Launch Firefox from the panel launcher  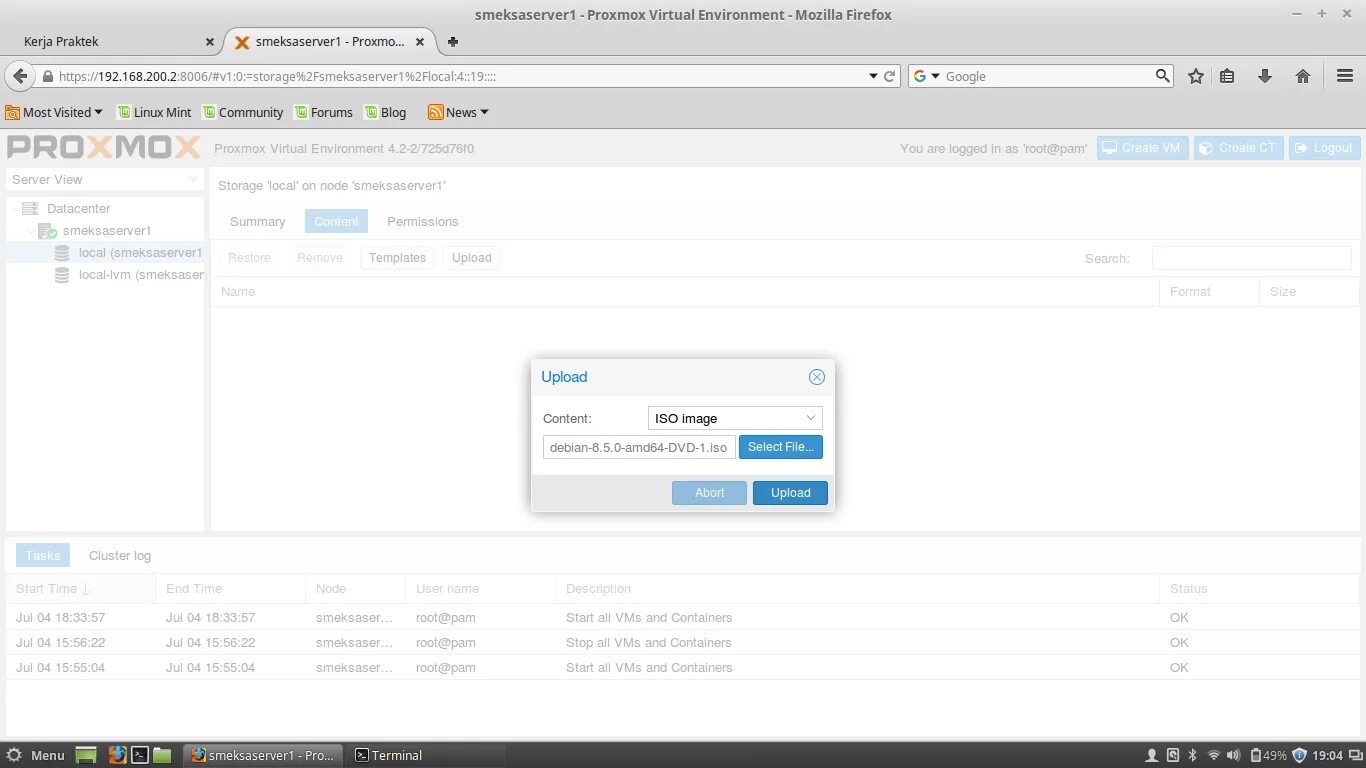pyautogui.click(x=117, y=755)
